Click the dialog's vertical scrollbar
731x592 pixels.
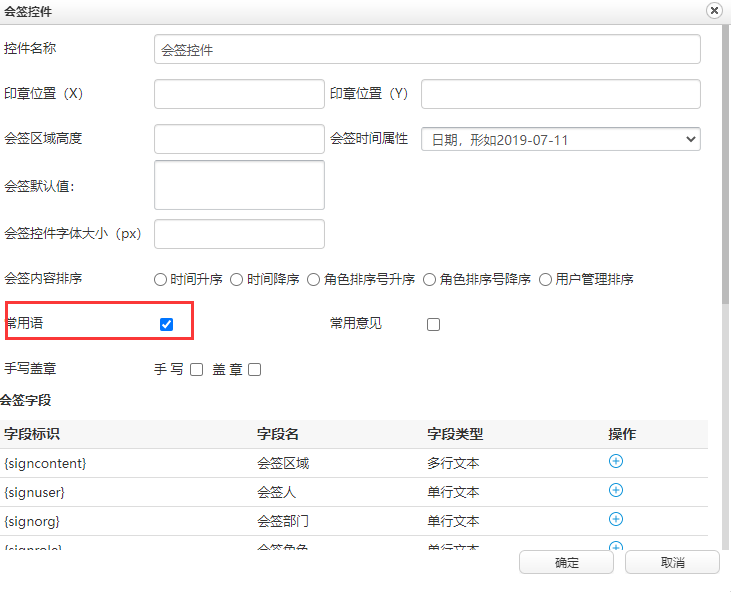726,200
